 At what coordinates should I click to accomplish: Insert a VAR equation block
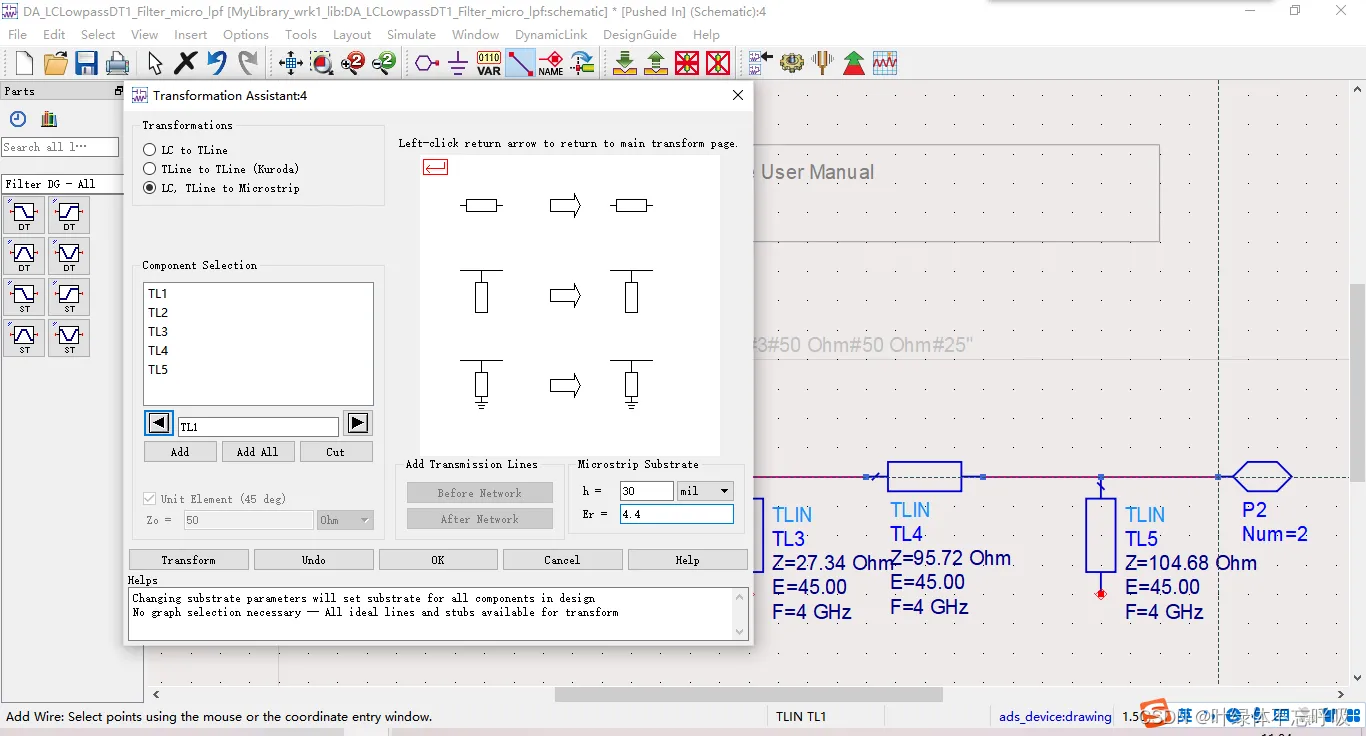[489, 64]
